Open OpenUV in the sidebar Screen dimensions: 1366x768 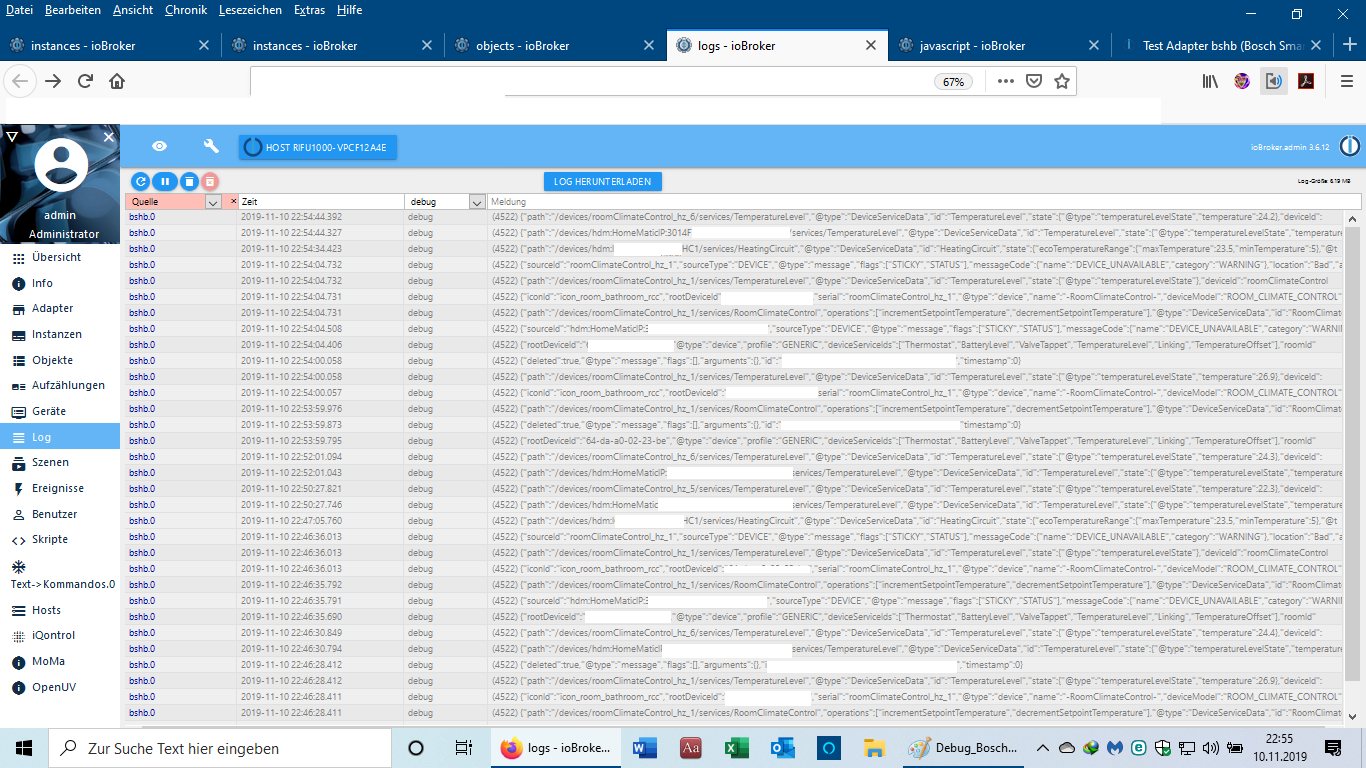pyautogui.click(x=60, y=687)
